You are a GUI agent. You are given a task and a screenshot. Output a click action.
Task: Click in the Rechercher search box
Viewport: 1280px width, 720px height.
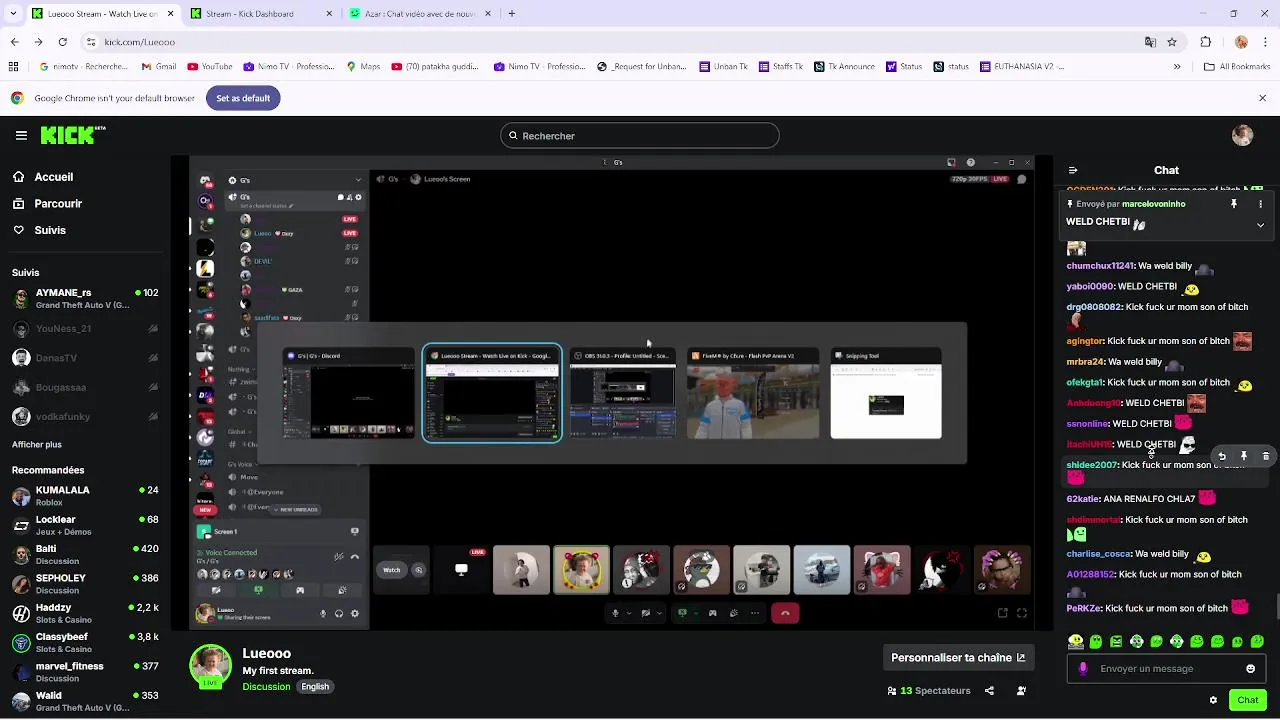pos(640,136)
